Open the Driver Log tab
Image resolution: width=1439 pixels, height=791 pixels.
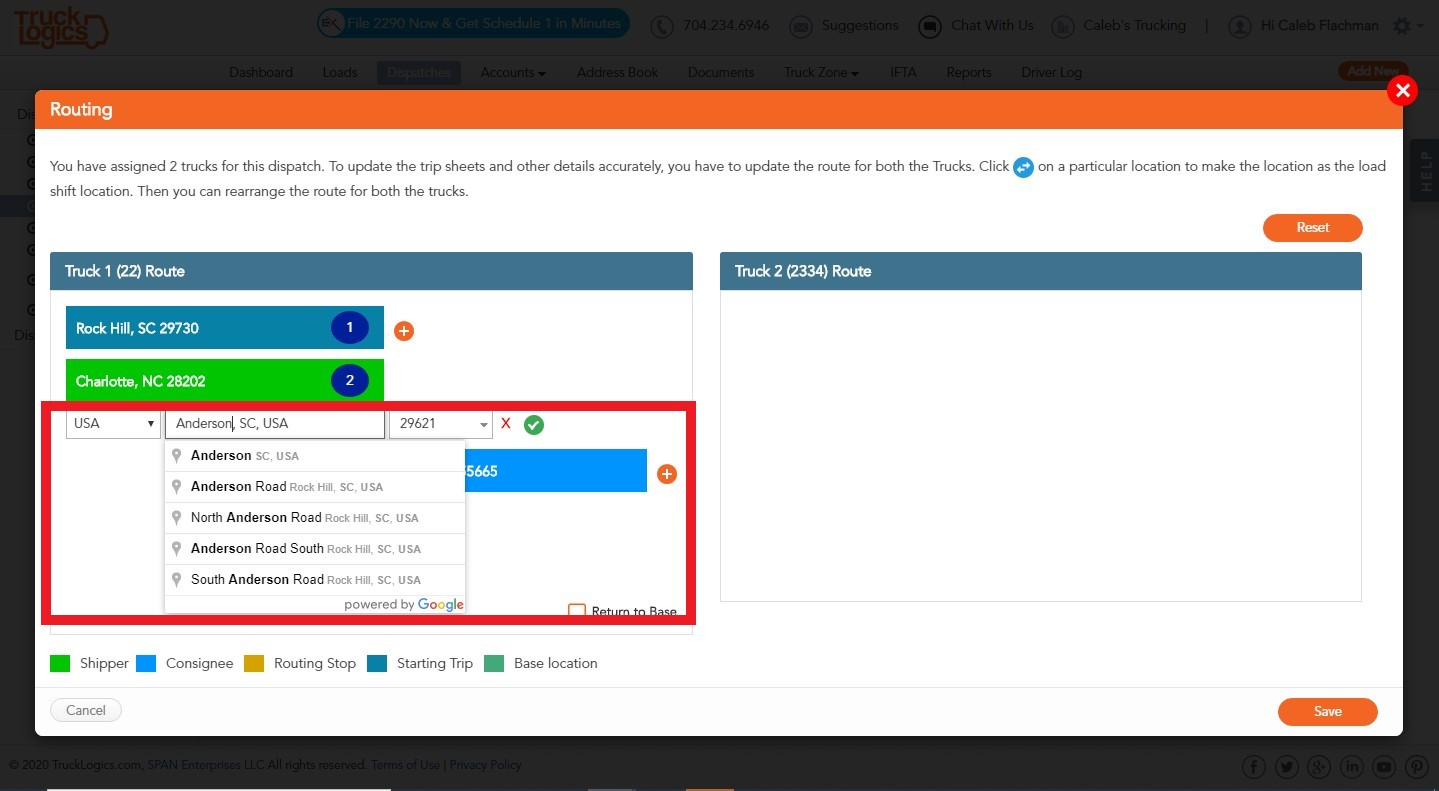click(x=1052, y=72)
